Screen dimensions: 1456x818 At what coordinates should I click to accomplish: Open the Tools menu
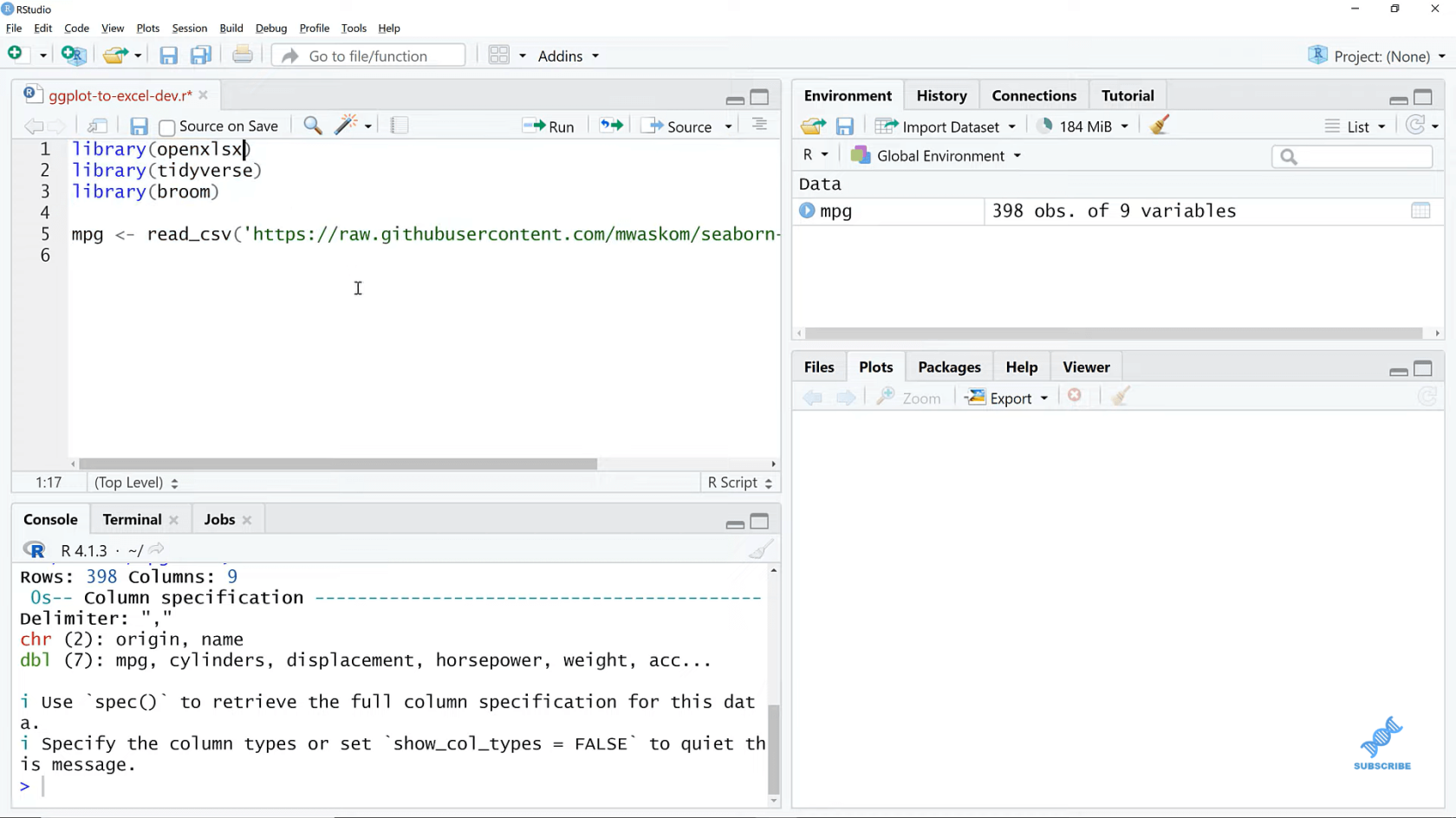click(x=354, y=28)
